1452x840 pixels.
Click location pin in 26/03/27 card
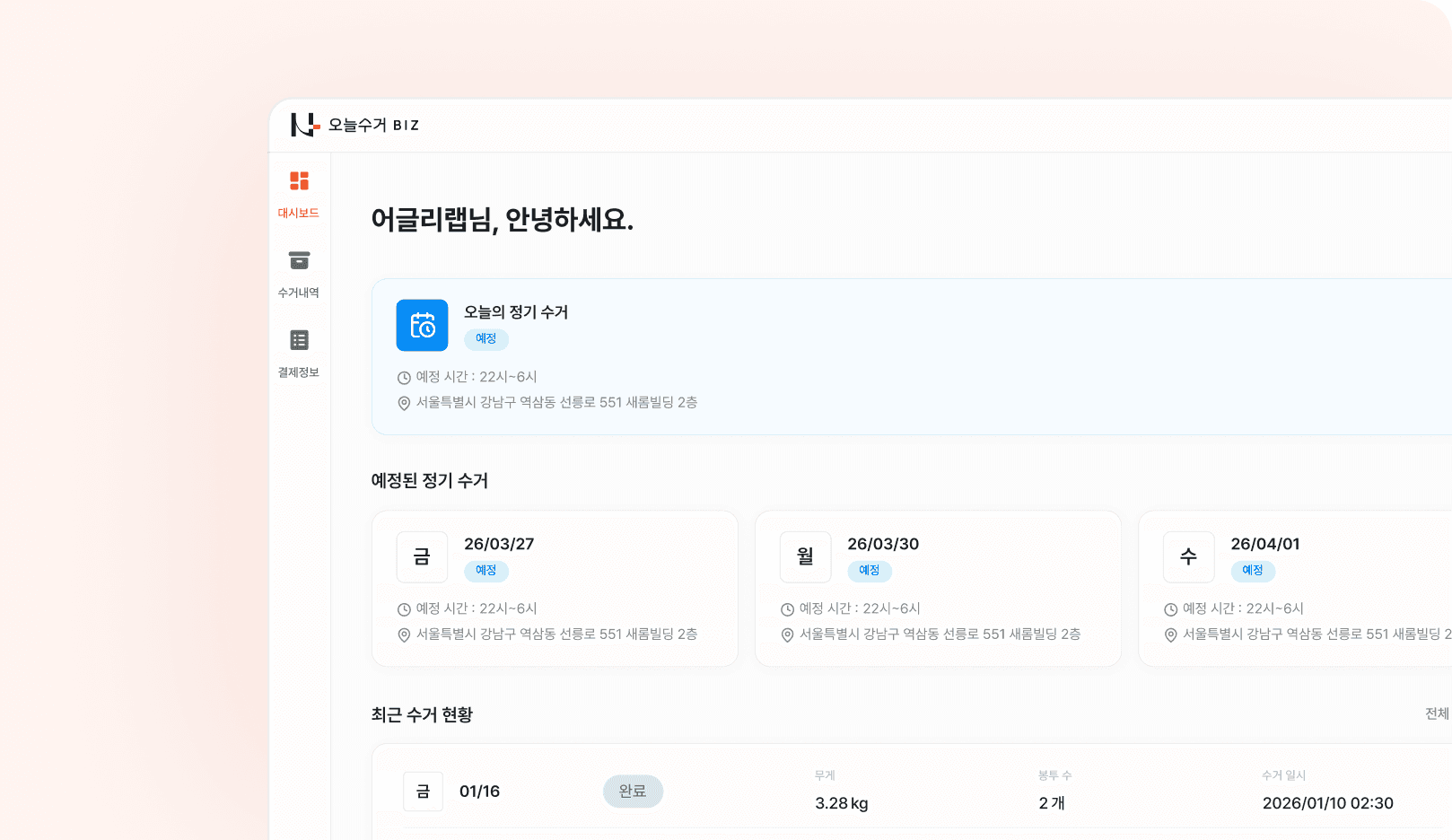[404, 634]
